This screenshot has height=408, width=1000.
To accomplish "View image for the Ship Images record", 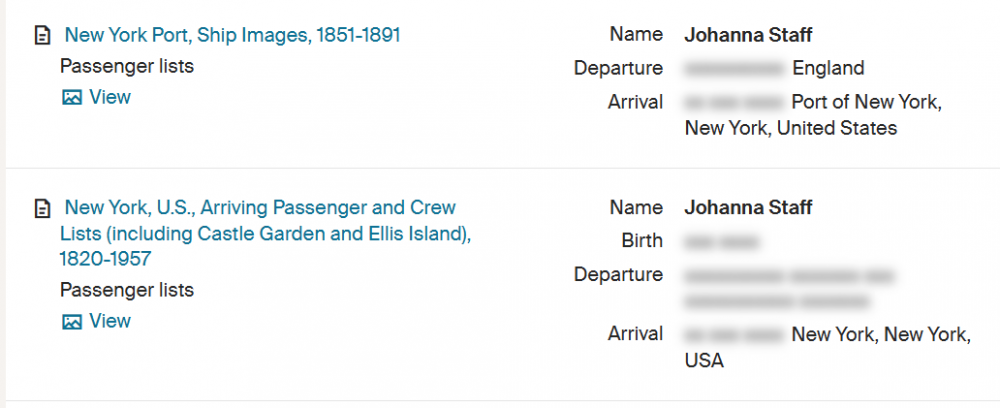I will [110, 97].
